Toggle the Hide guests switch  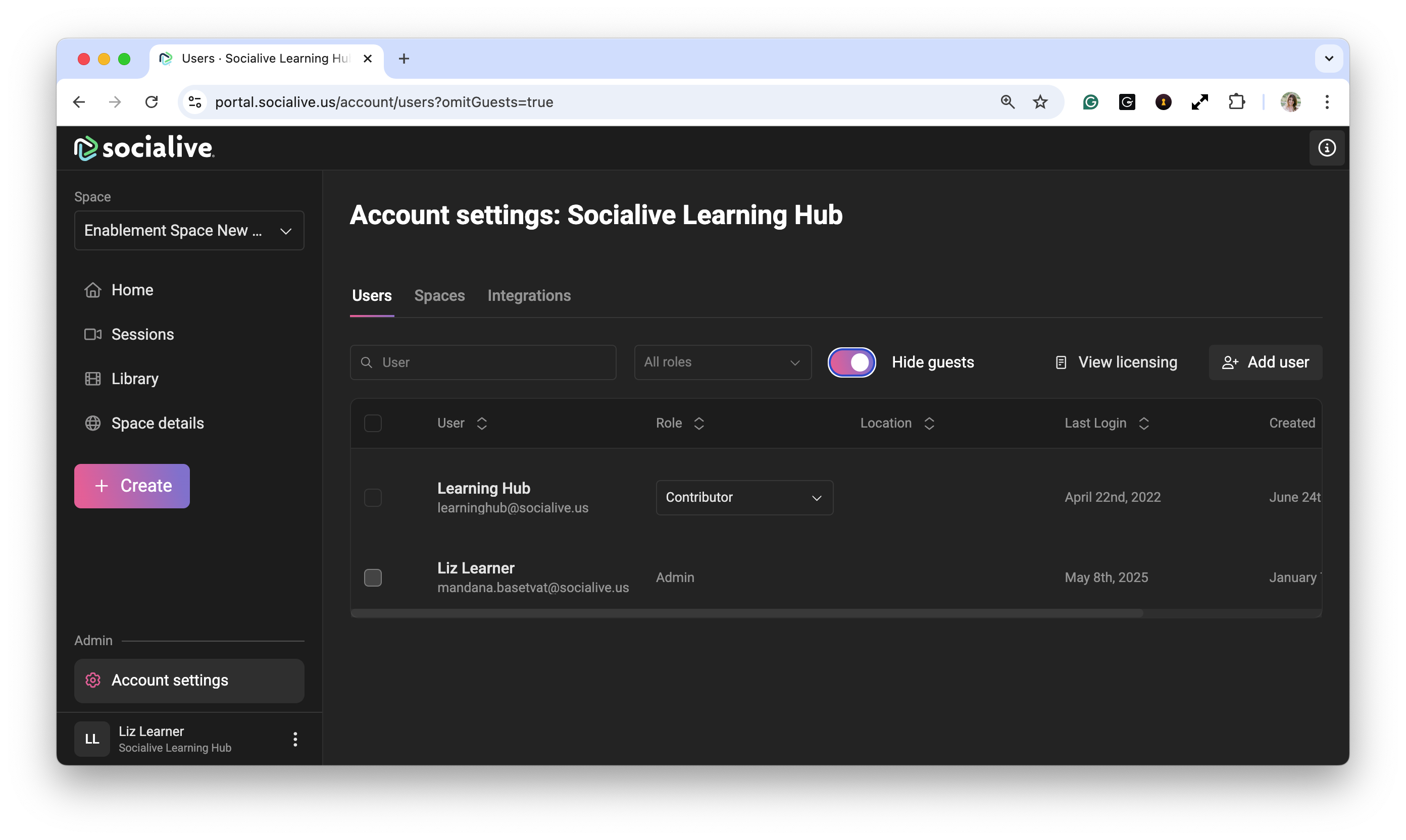[851, 362]
